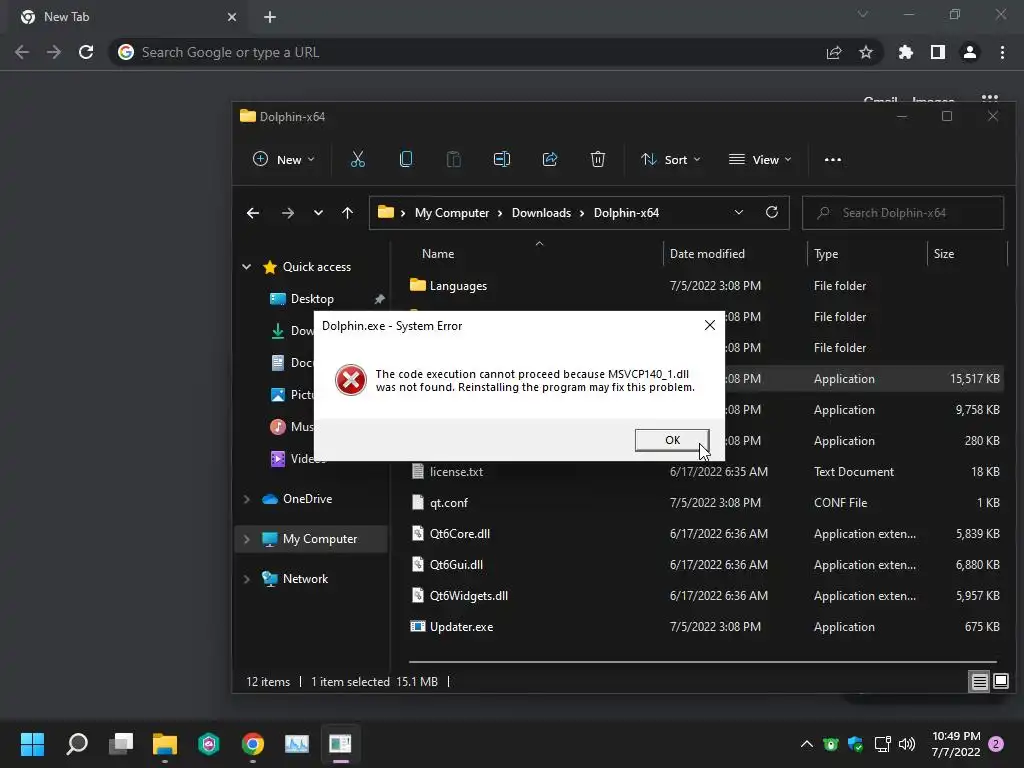The width and height of the screenshot is (1024, 768).
Task: Select Qt6Core.dll file
Action: [x=460, y=534]
